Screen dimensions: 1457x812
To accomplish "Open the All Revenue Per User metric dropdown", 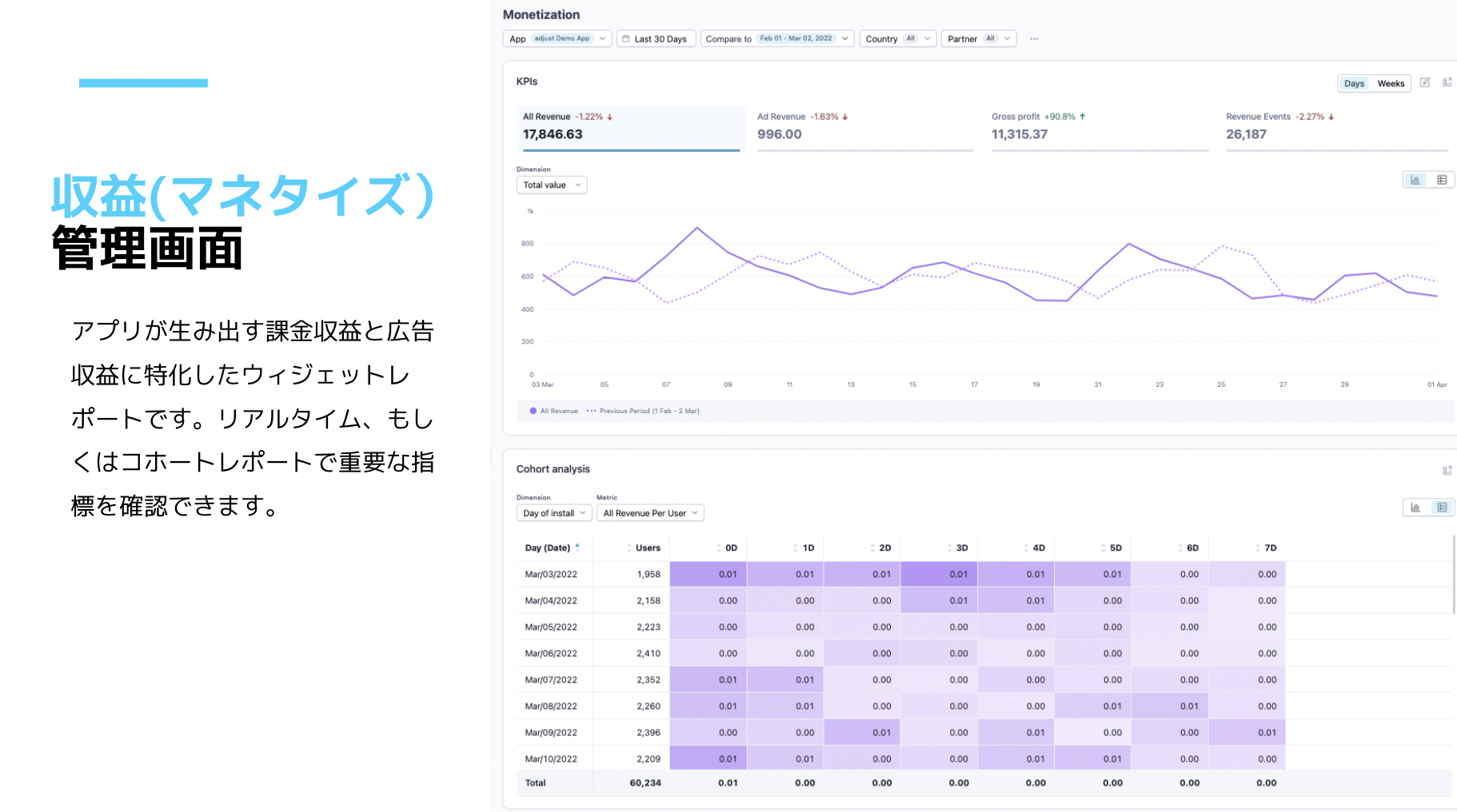I will pyautogui.click(x=650, y=513).
